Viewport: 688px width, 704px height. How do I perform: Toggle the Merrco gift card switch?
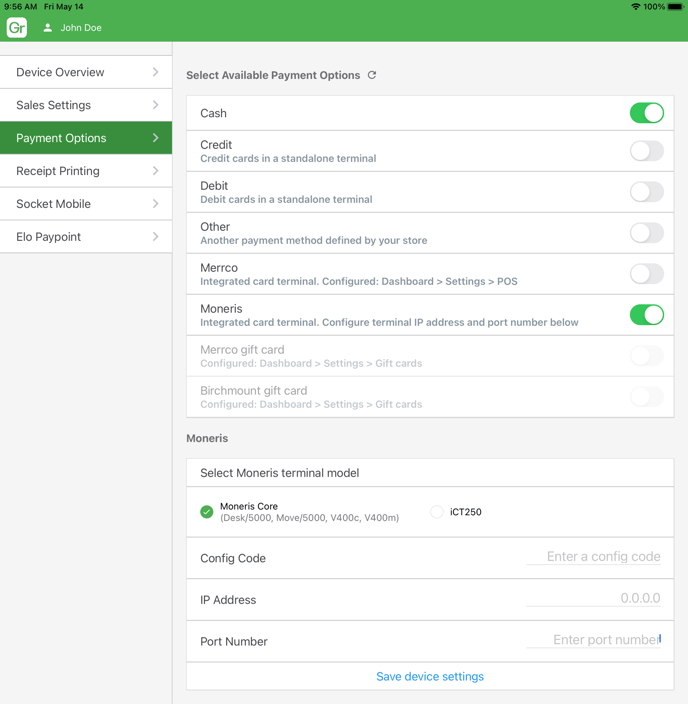647,356
